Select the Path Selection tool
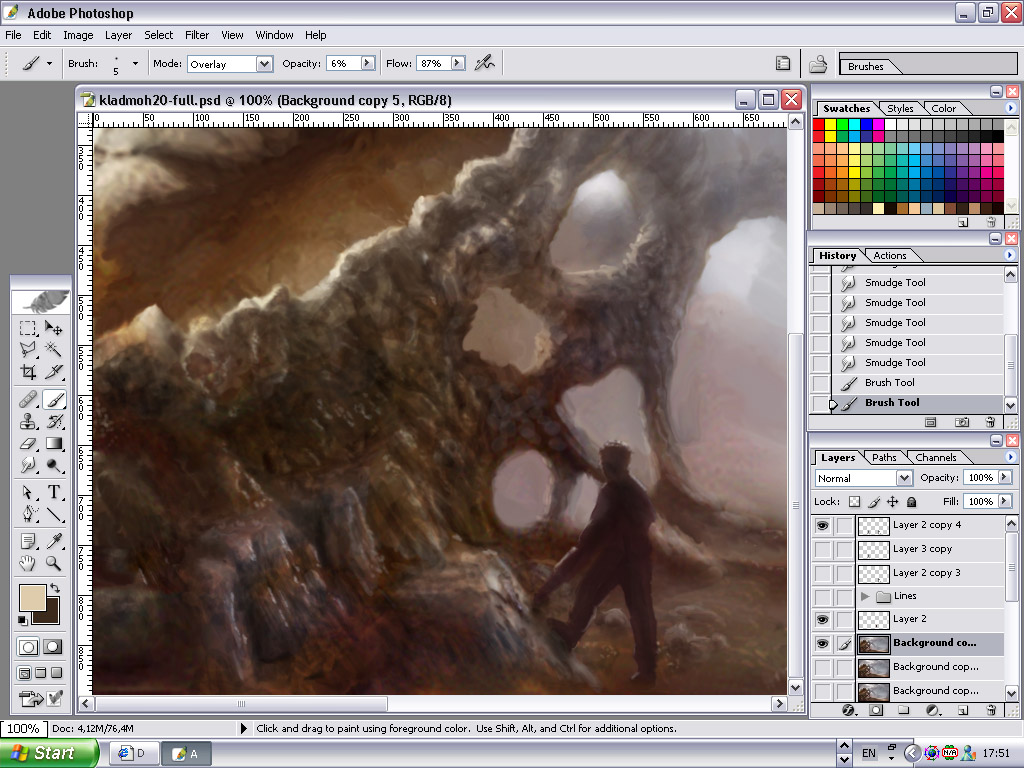1024x768 pixels. [27, 492]
